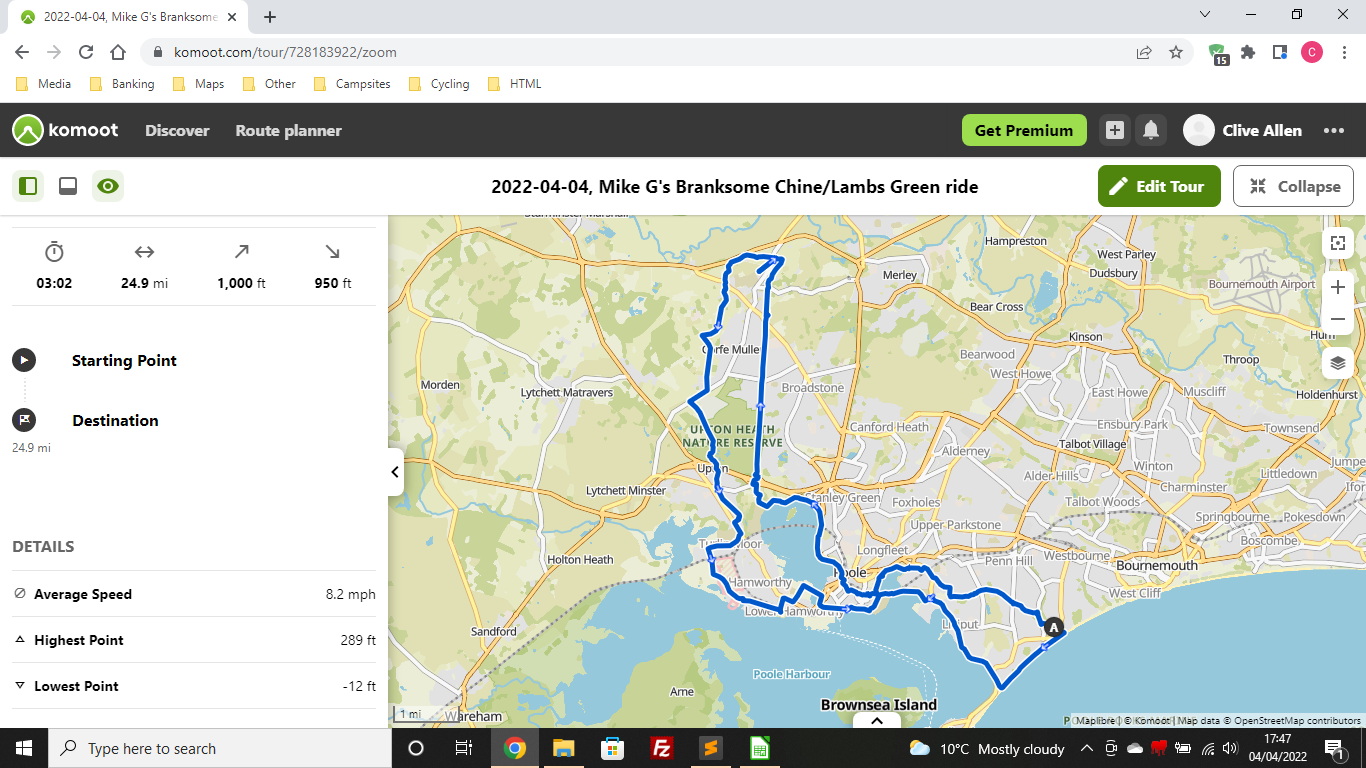Expand elevation panel with up chevron
Screen dimensions: 1366x768
(877, 720)
